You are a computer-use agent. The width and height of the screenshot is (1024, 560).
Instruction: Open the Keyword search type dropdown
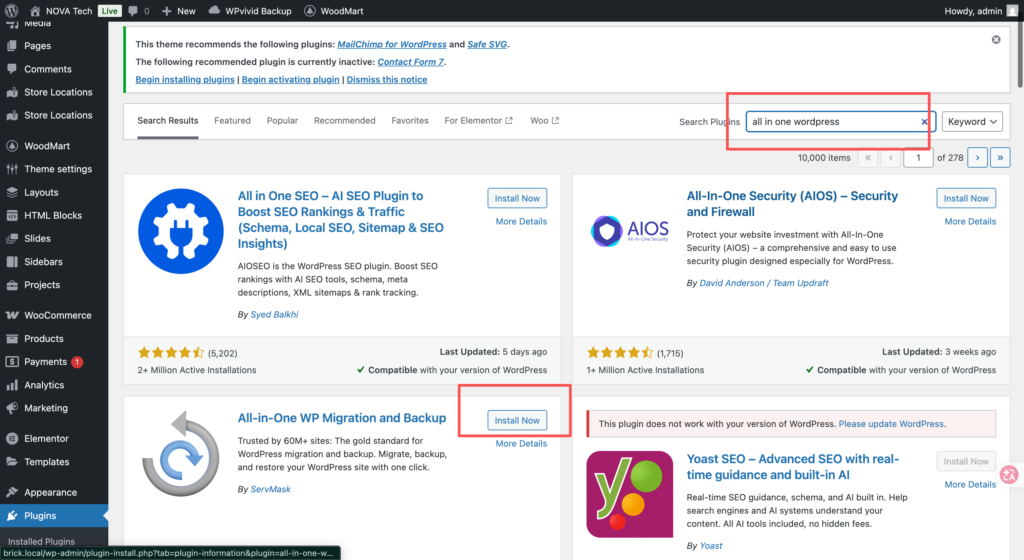tap(972, 121)
